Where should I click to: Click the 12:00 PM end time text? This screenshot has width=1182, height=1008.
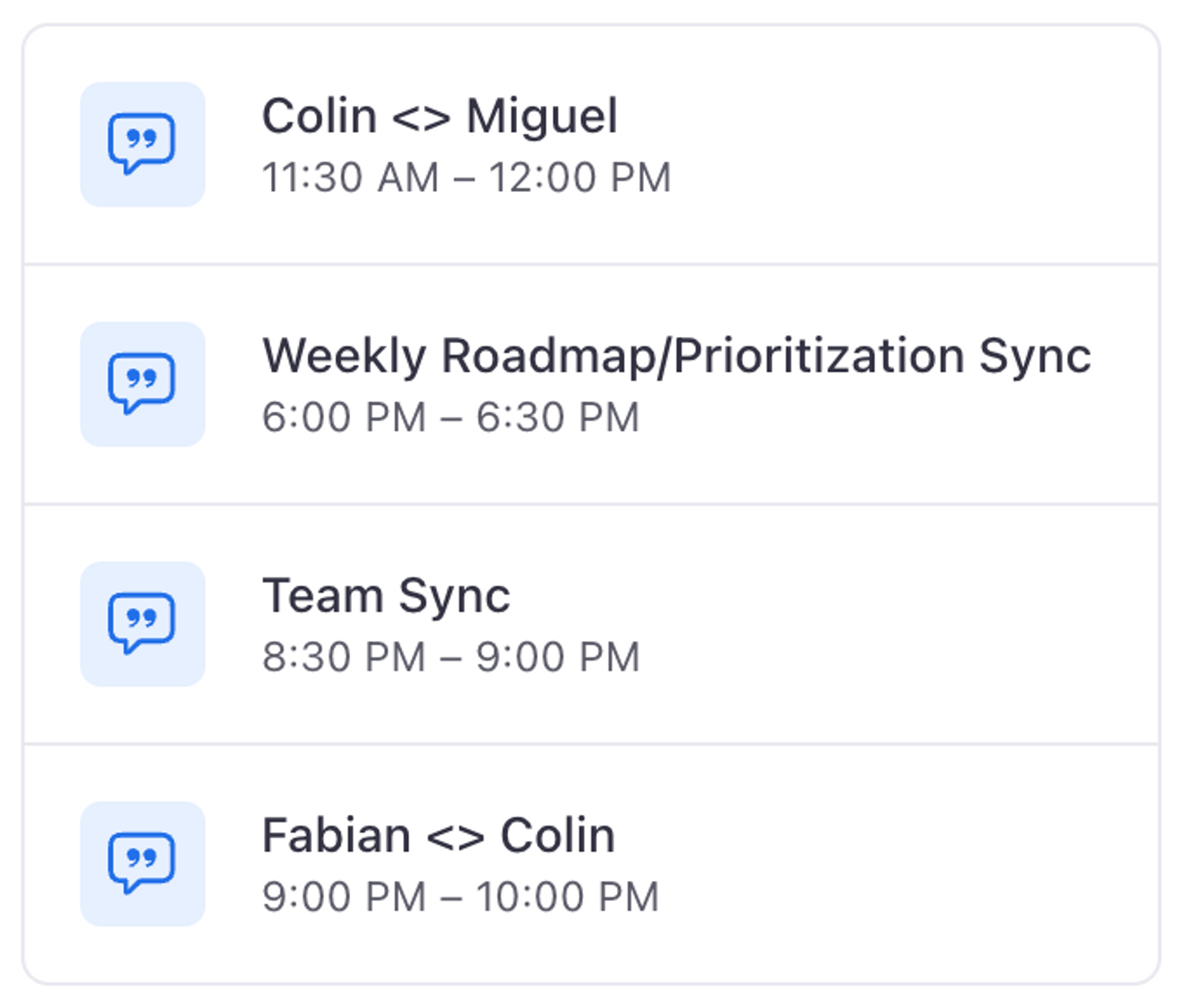(580, 177)
